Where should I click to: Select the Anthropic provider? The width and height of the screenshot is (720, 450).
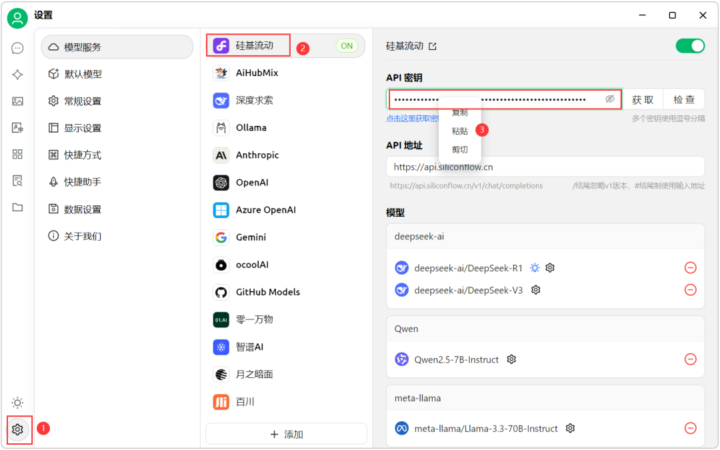(x=285, y=155)
